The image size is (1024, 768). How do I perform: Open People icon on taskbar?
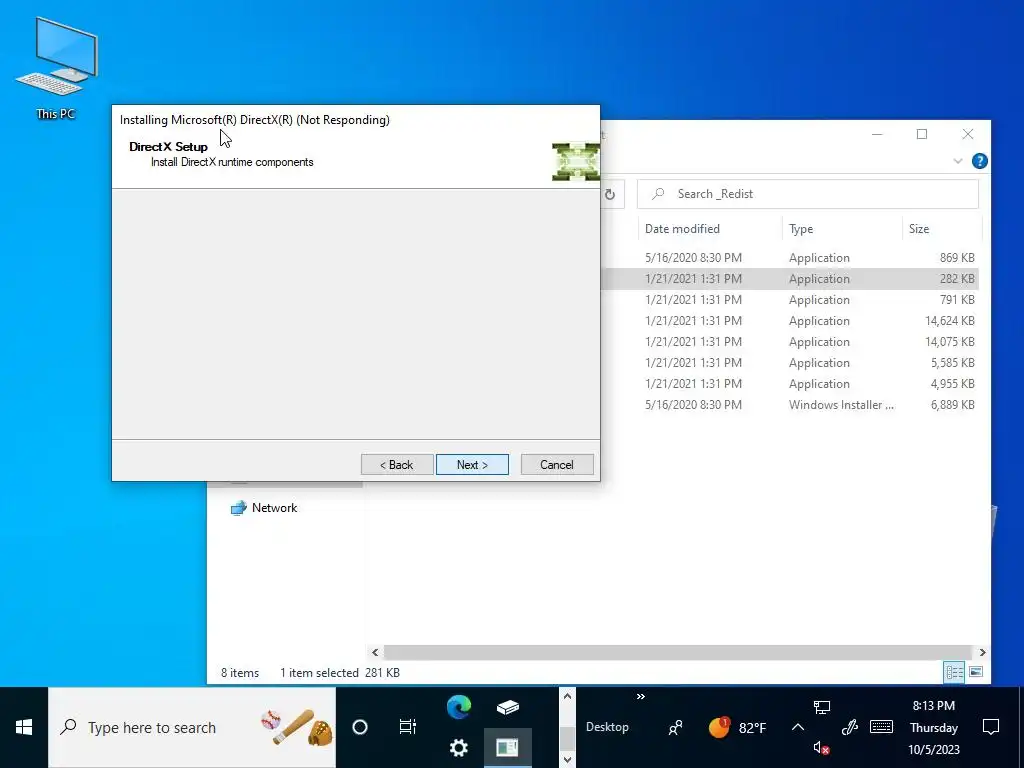click(676, 727)
